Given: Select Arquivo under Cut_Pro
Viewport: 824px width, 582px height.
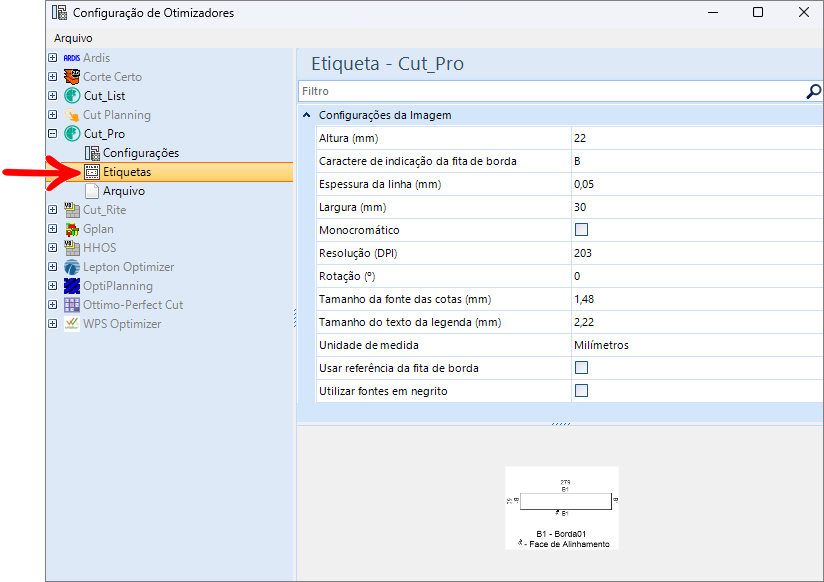Looking at the screenshot, I should tap(124, 191).
